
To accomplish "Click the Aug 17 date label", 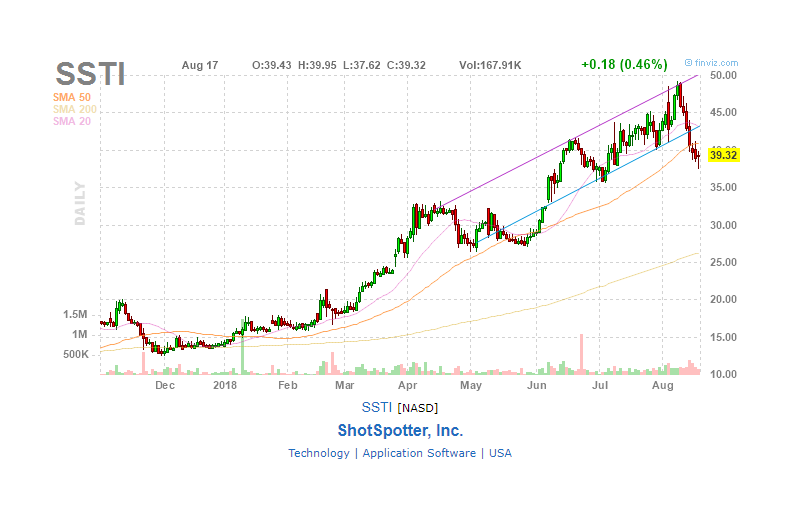I will pyautogui.click(x=200, y=65).
